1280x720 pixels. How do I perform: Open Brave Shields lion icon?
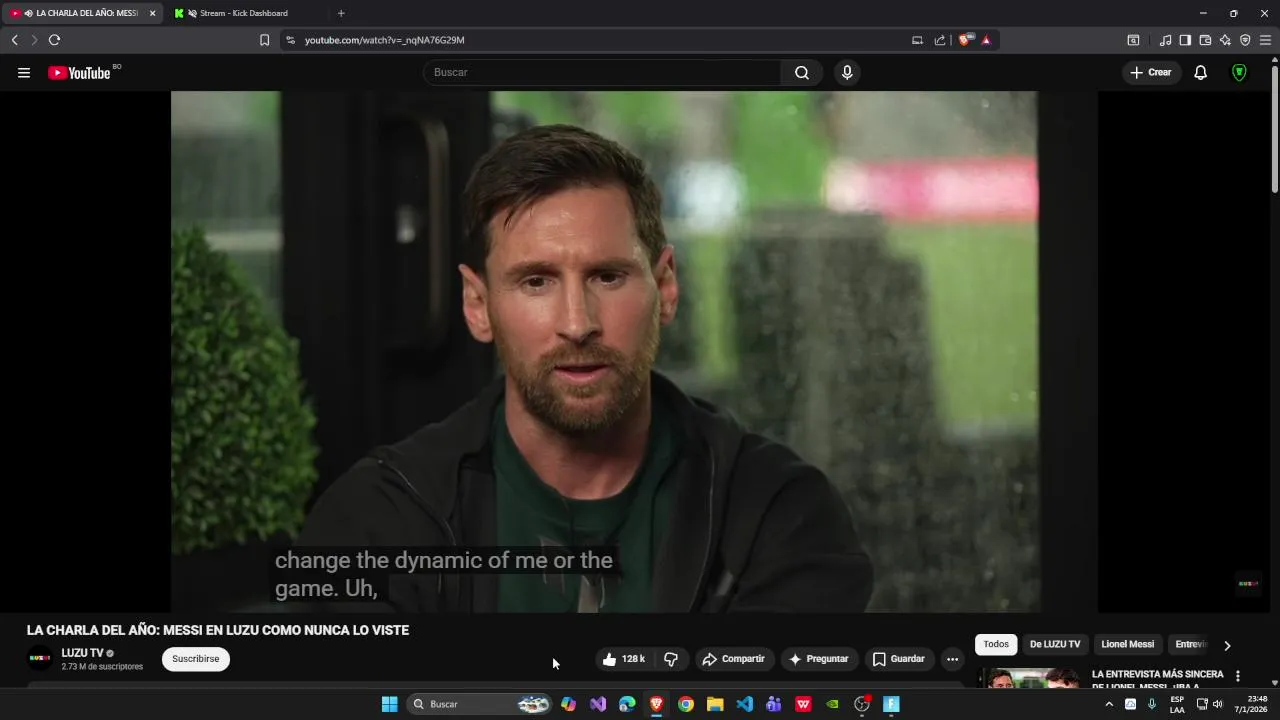[x=964, y=40]
